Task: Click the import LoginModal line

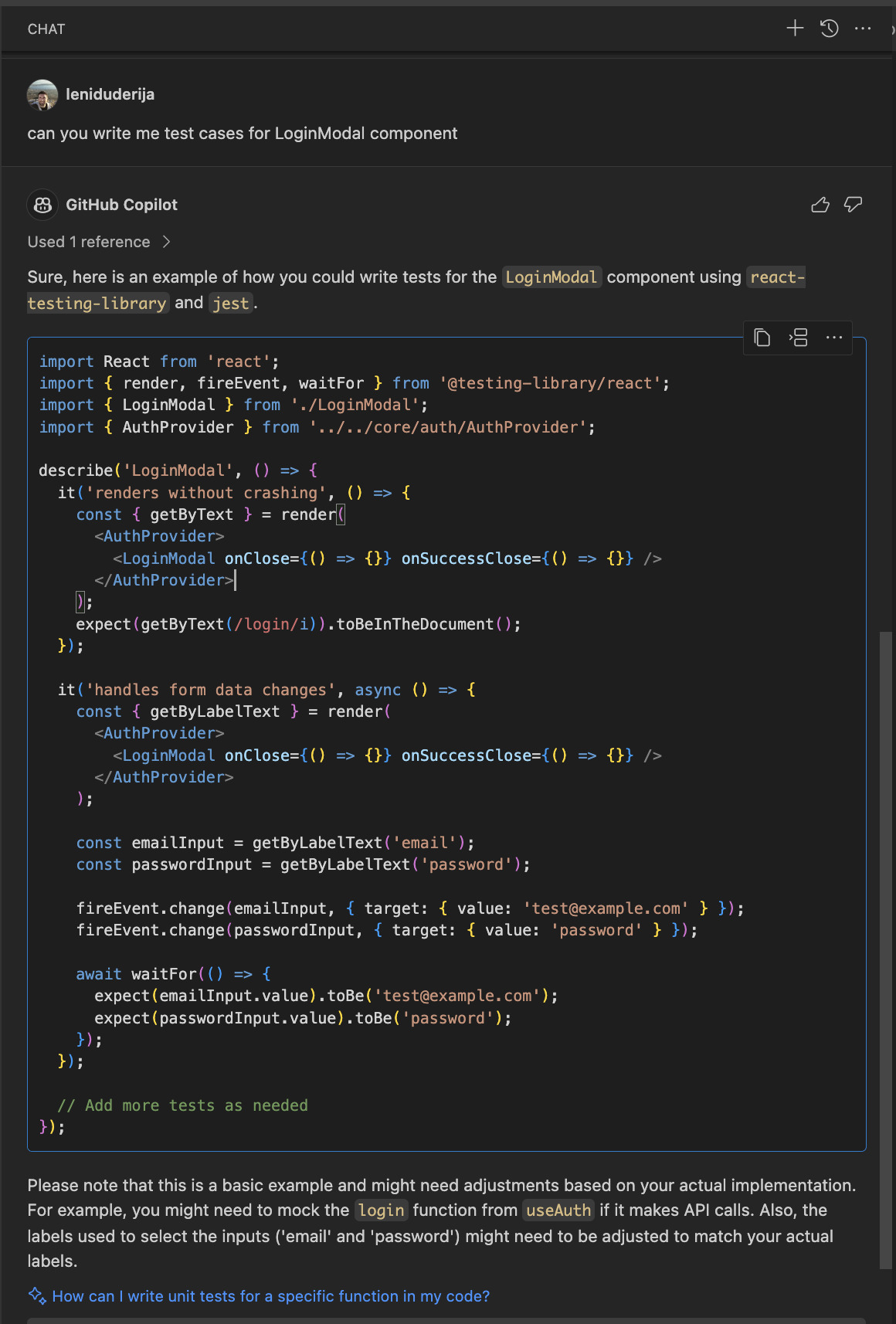Action: (233, 405)
